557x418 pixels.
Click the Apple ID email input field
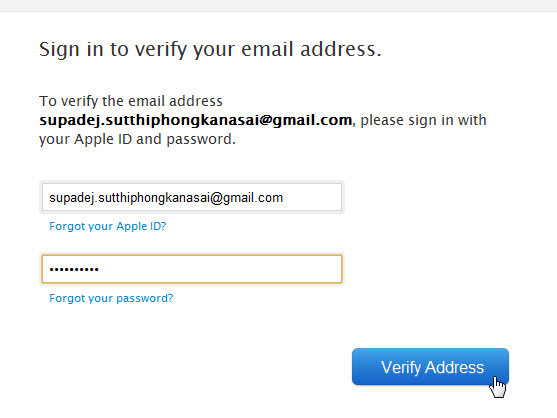[192, 197]
